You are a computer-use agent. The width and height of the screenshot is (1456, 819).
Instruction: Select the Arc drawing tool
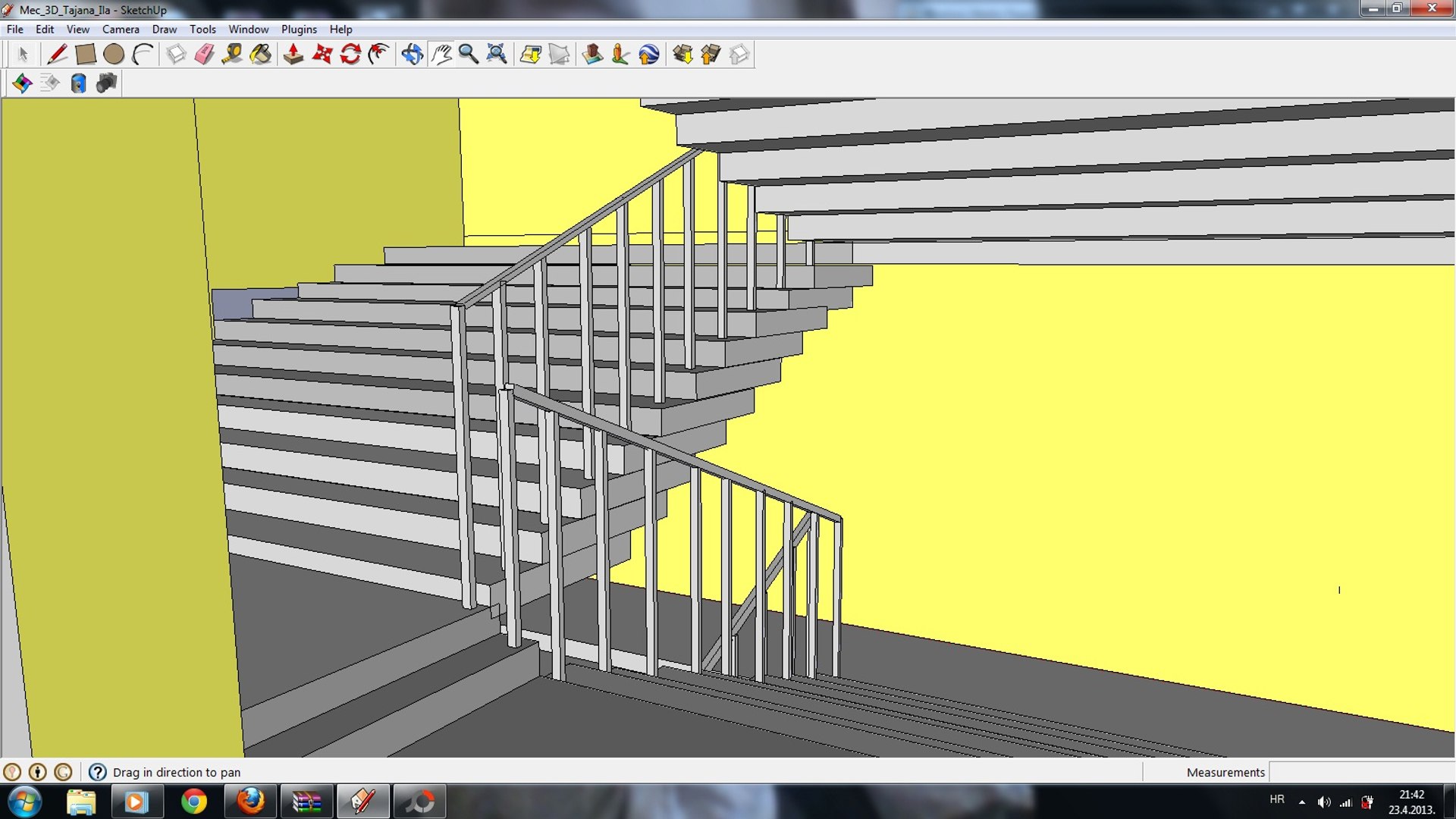tap(143, 55)
